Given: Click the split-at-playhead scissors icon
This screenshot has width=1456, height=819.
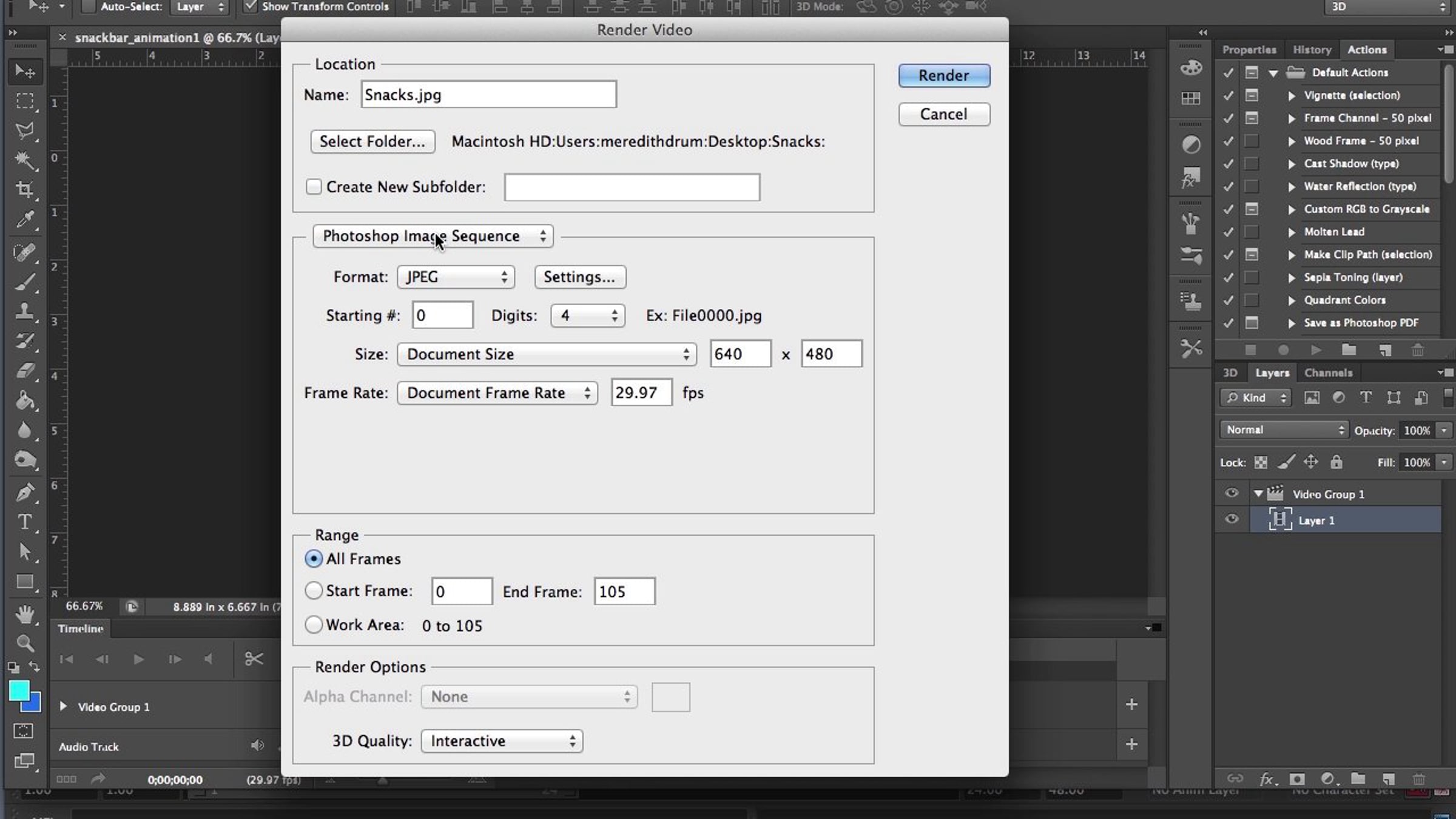Looking at the screenshot, I should click(x=254, y=659).
